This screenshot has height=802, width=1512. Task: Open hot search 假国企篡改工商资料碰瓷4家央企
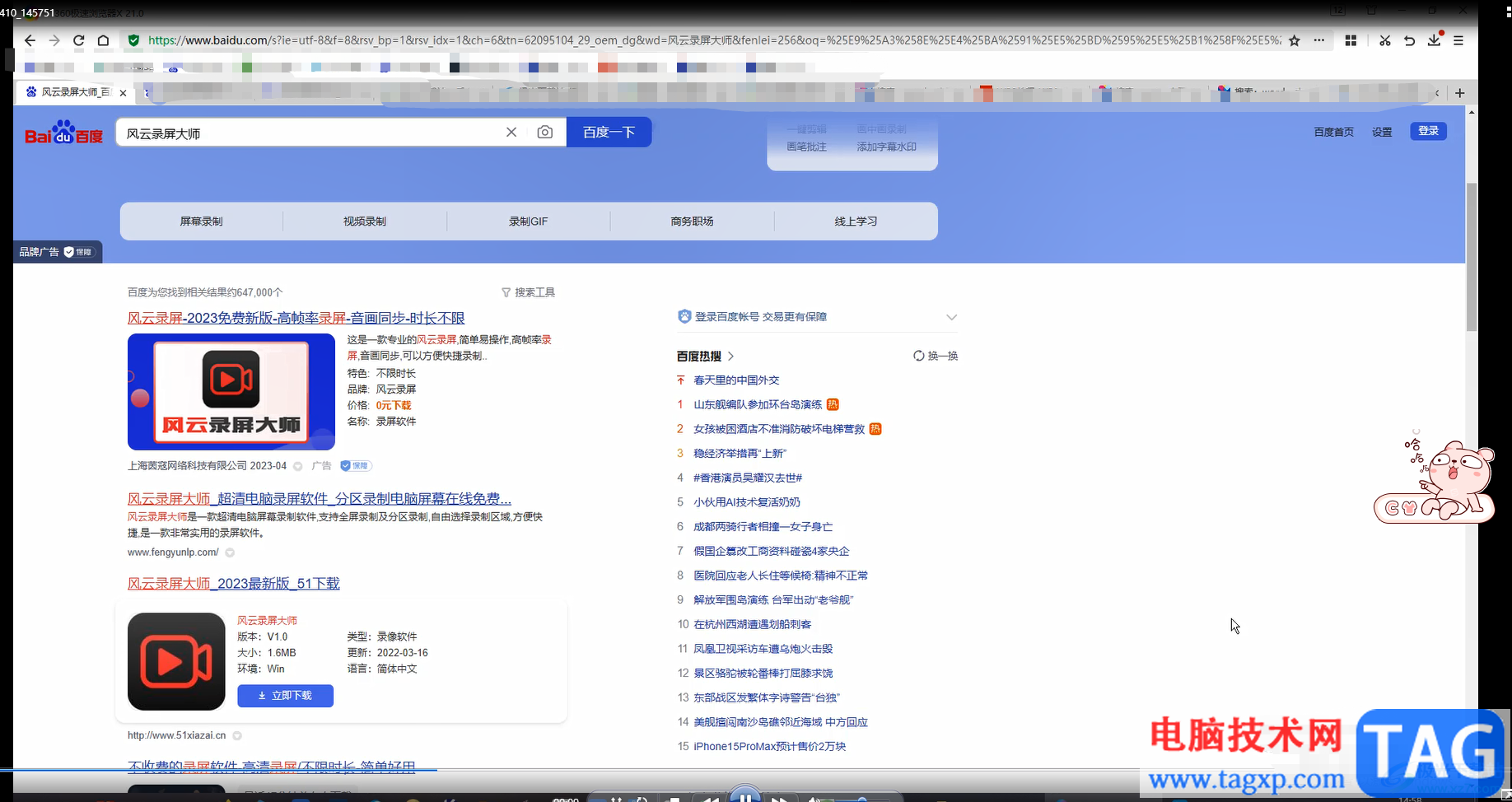tap(772, 551)
